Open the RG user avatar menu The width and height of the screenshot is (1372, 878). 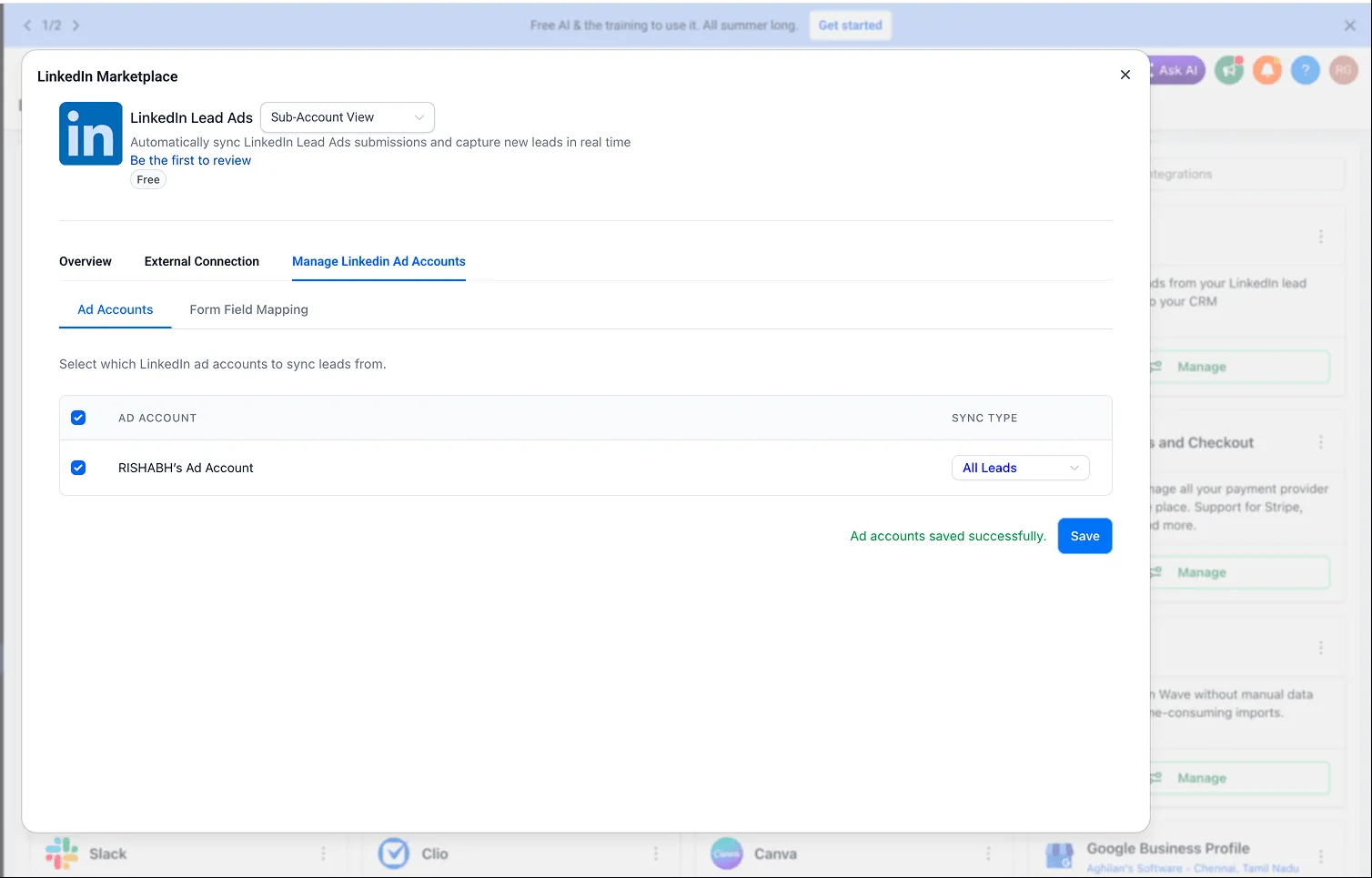pos(1344,70)
